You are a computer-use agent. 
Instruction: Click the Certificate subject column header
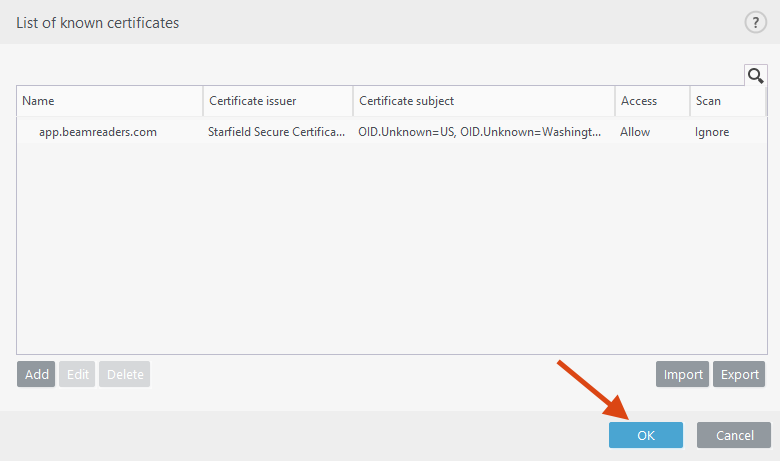point(483,101)
